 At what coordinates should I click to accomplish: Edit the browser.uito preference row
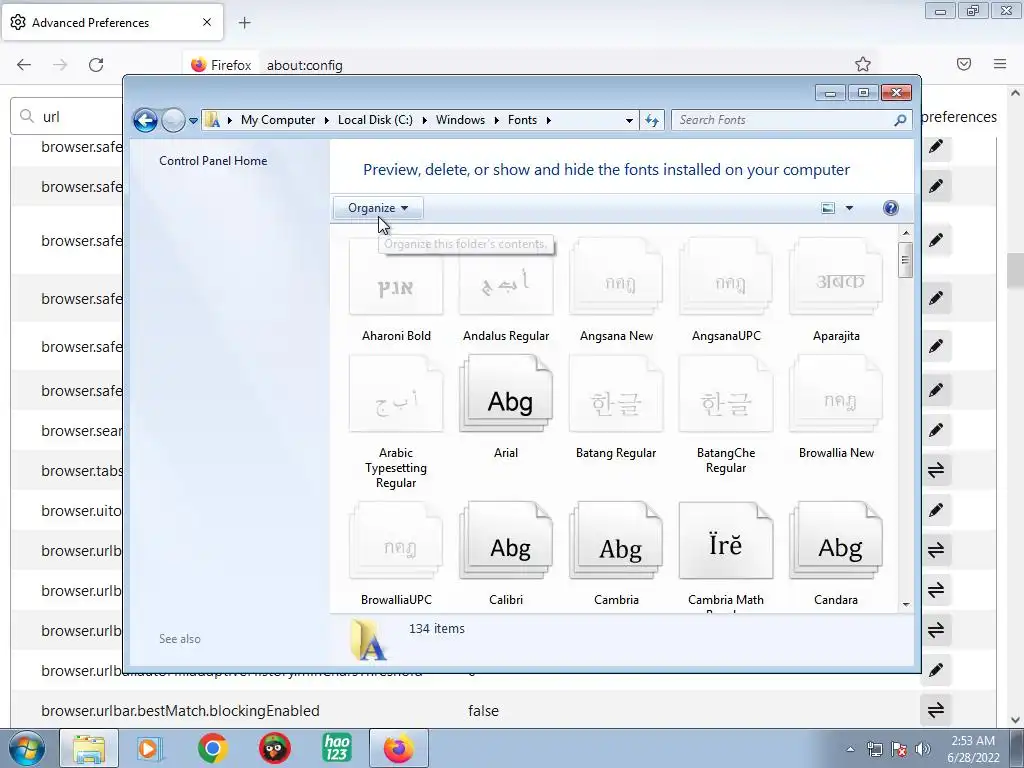tap(936, 510)
